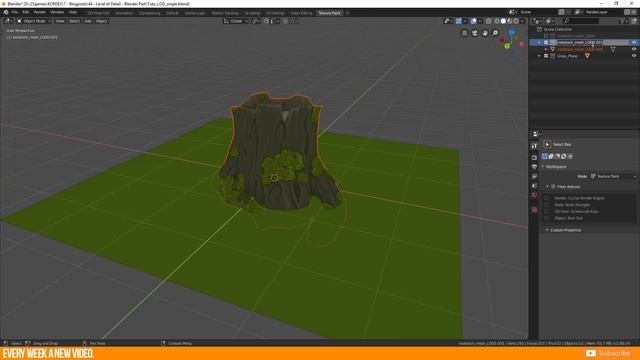Image resolution: width=640 pixels, height=360 pixels.
Task: Open the properties editor type selector
Action: coord(537,134)
